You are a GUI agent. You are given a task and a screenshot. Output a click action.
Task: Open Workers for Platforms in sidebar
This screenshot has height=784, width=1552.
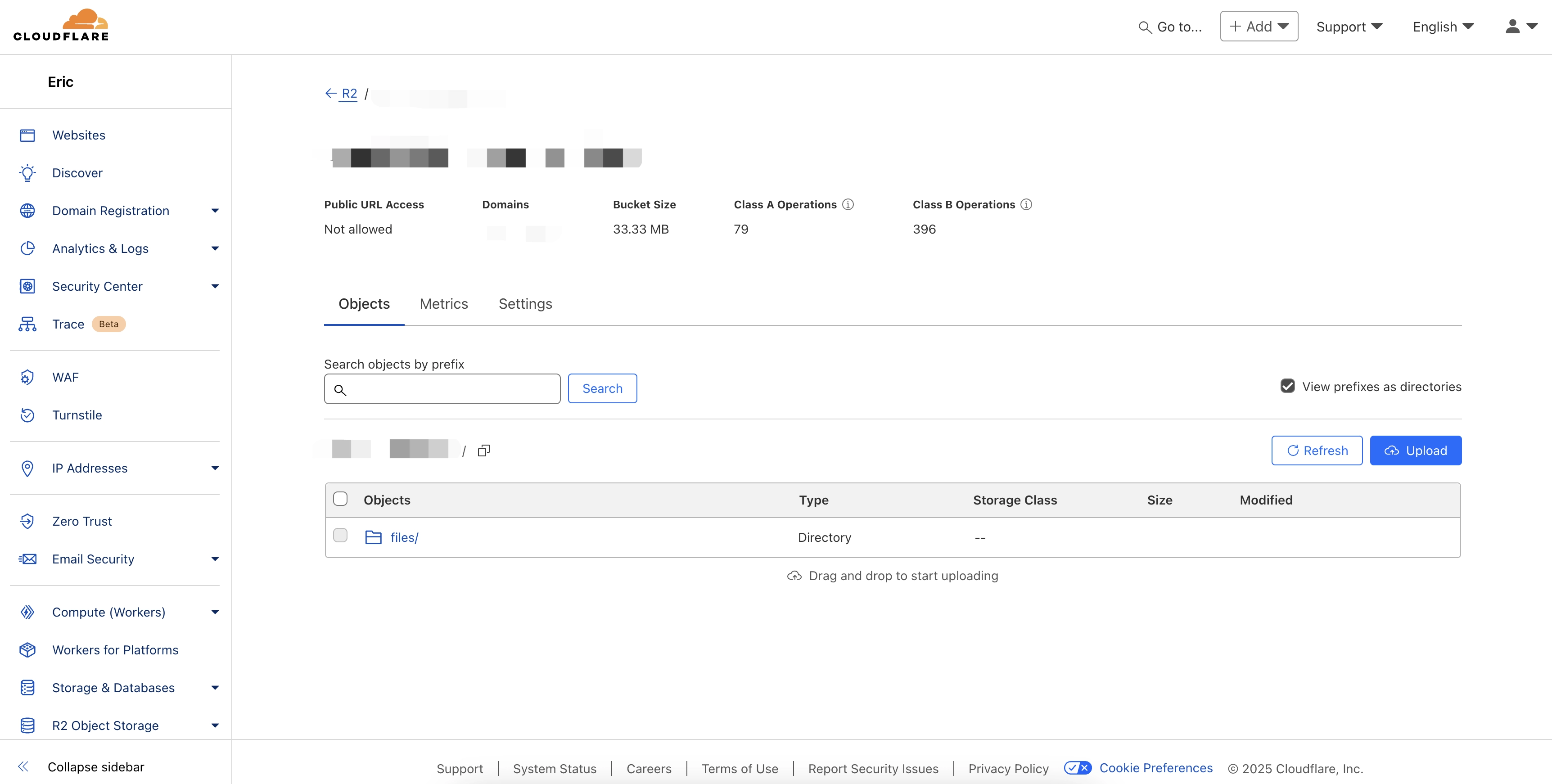pyautogui.click(x=115, y=650)
